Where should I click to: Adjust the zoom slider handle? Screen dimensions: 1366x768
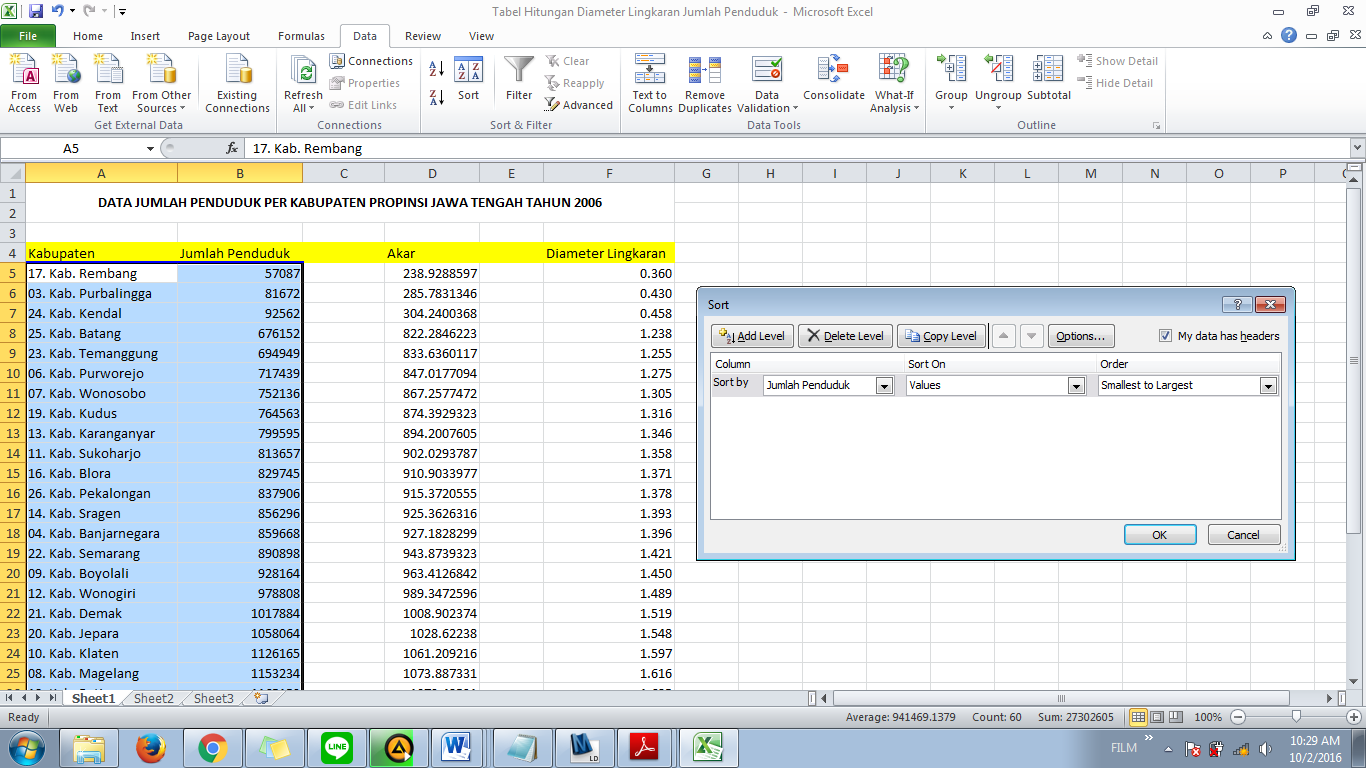pyautogui.click(x=1296, y=717)
